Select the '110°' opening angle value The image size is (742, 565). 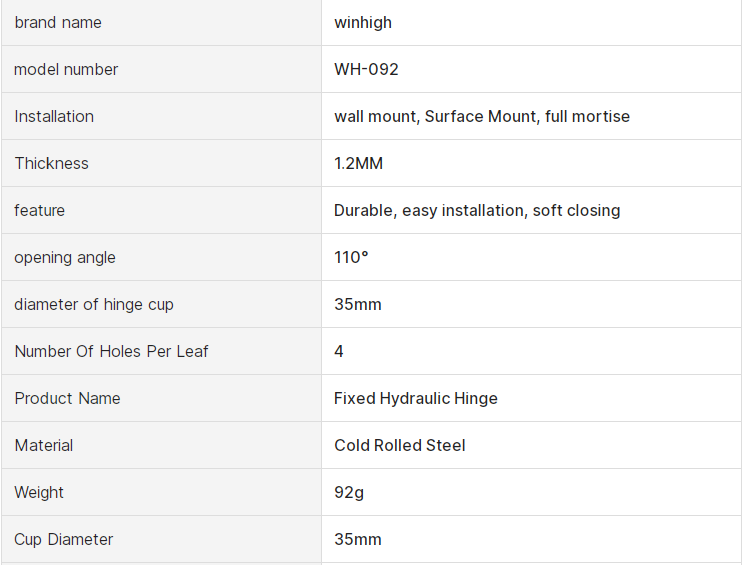click(x=351, y=257)
